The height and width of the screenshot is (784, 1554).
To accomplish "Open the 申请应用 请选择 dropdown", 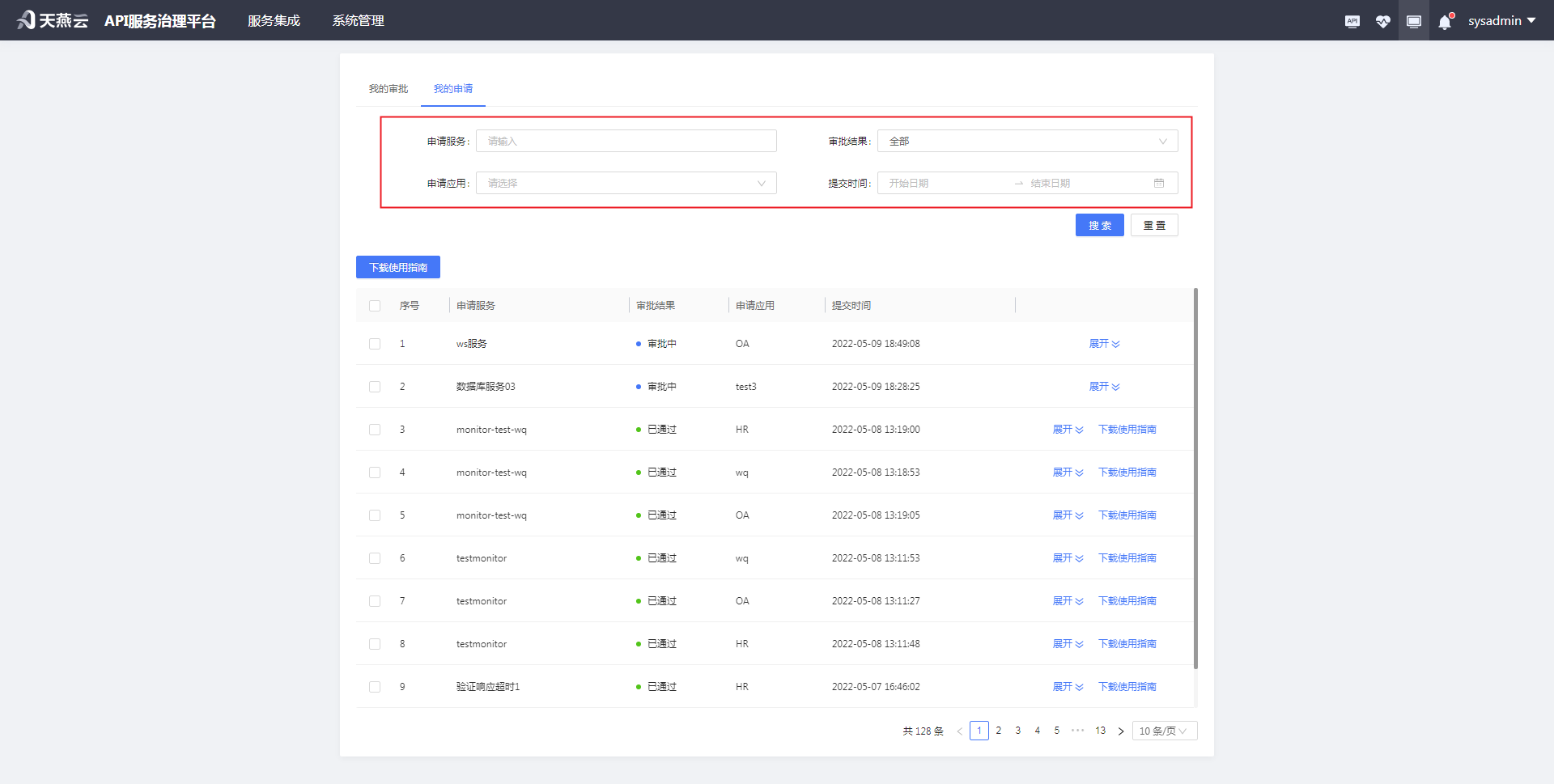I will (626, 183).
